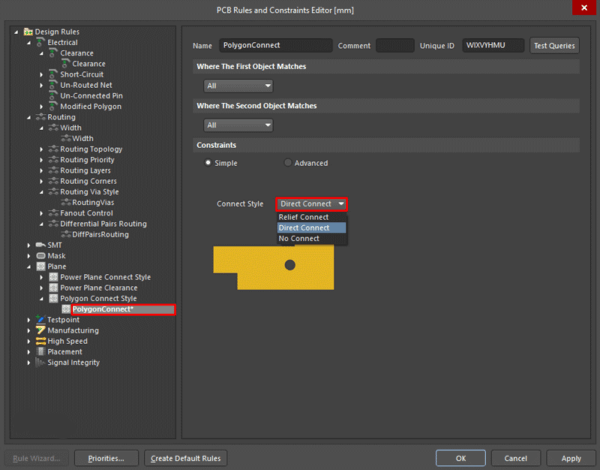Click the Routing Corners icon

(53, 181)
